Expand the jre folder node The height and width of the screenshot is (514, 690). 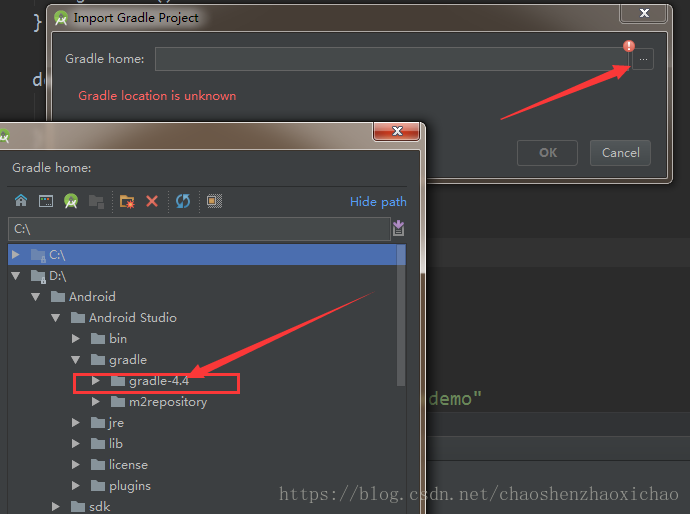coord(76,422)
